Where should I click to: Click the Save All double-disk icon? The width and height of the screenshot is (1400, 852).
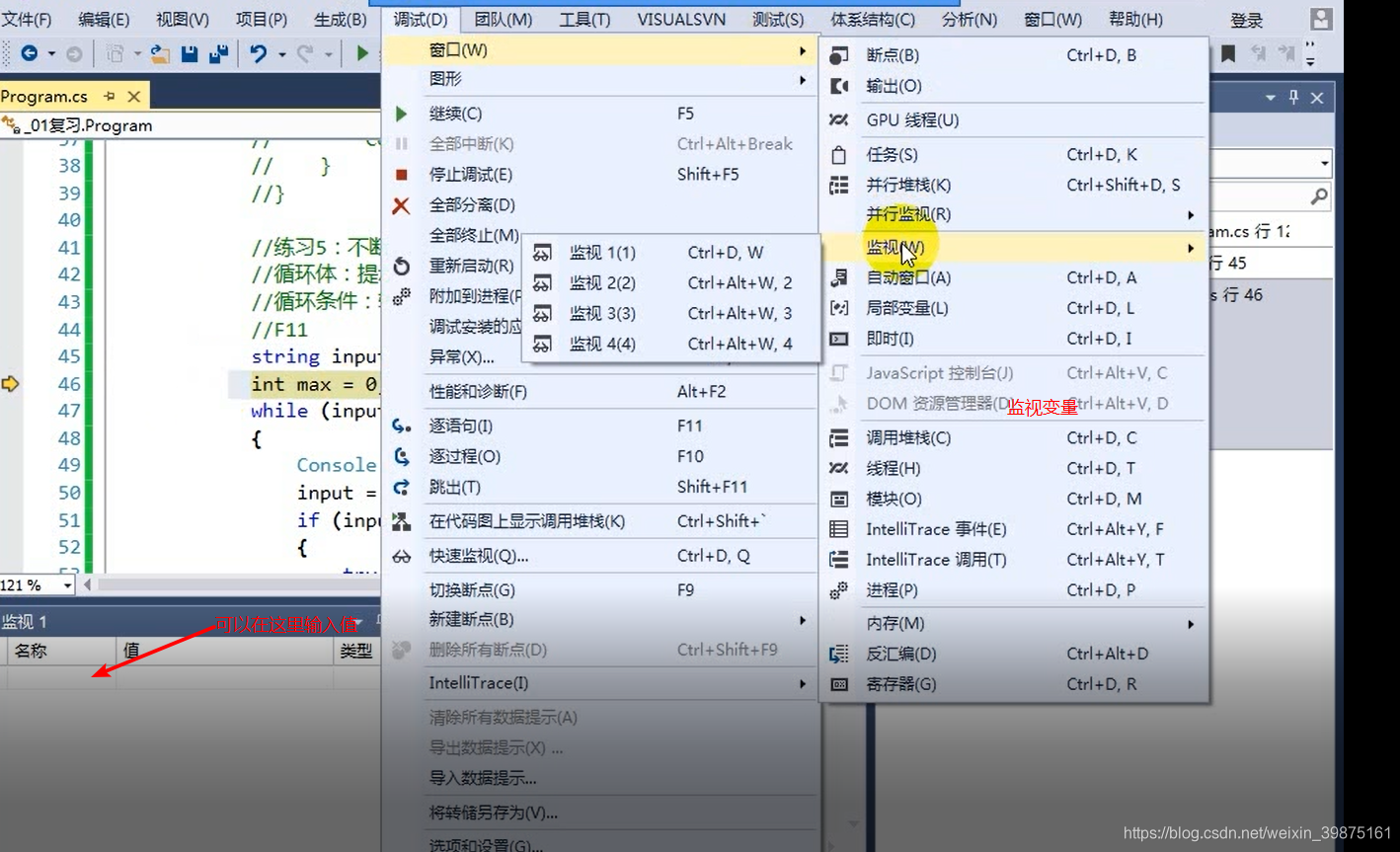tap(218, 53)
